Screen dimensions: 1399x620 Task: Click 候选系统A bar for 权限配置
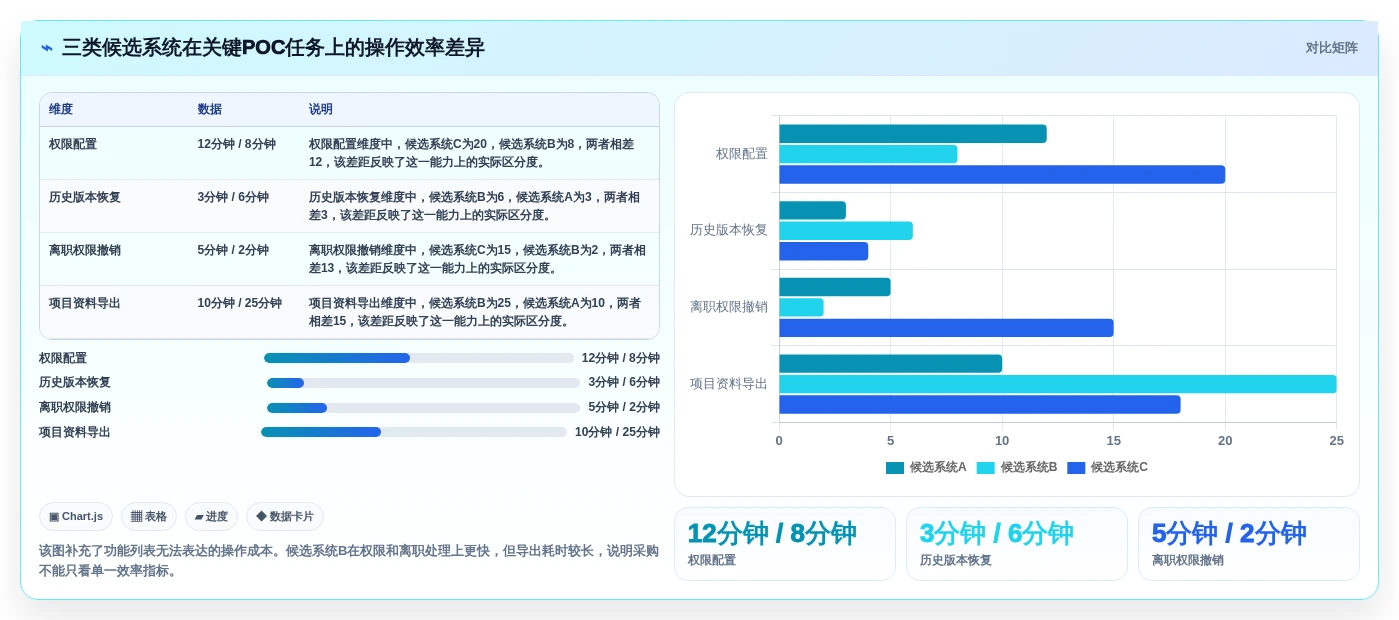point(913,134)
